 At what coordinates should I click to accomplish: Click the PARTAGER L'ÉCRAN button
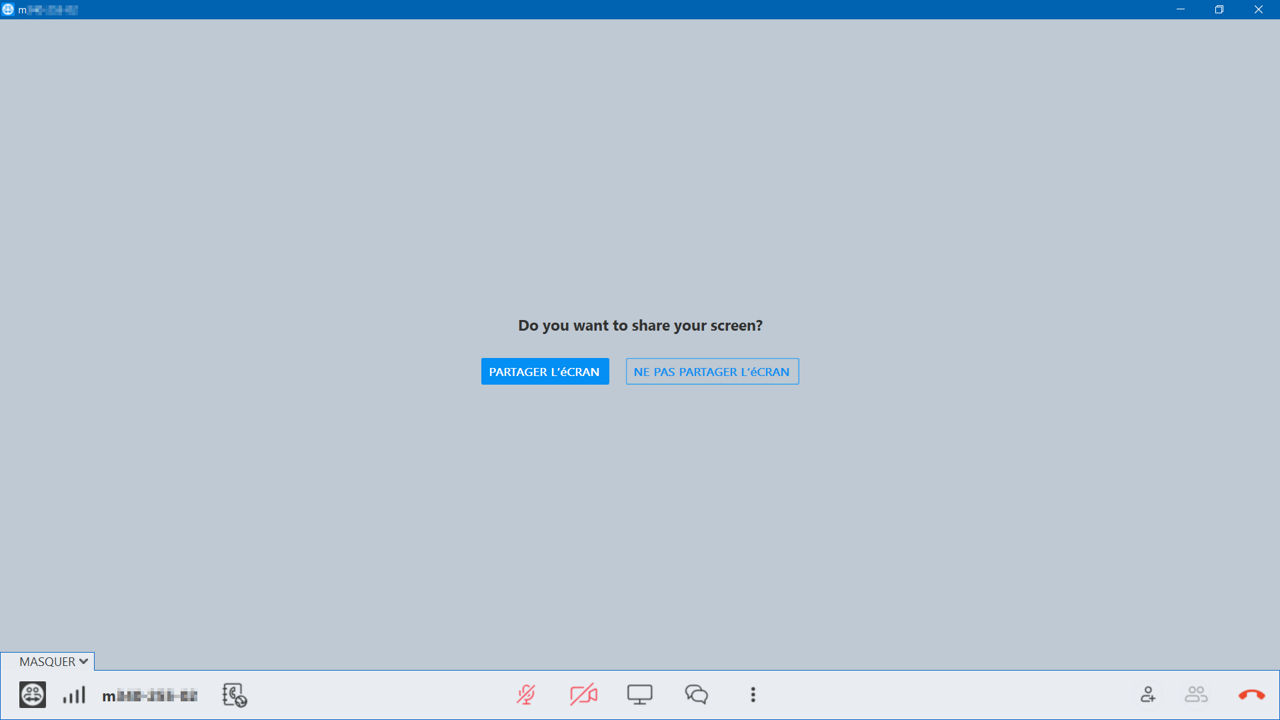545,372
